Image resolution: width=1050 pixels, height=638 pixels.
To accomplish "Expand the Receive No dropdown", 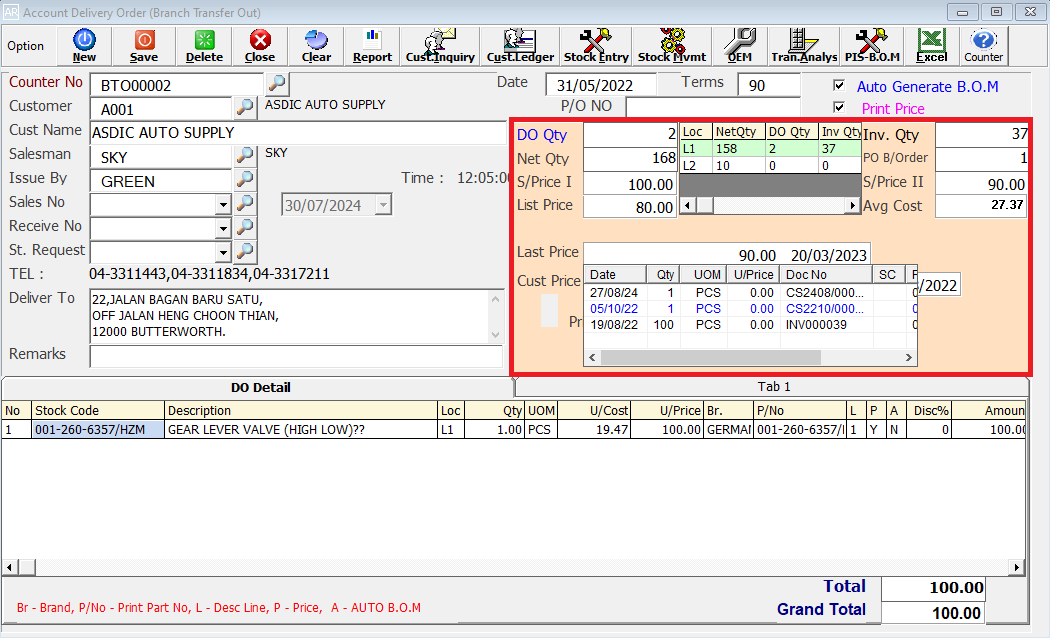I will pyautogui.click(x=223, y=229).
